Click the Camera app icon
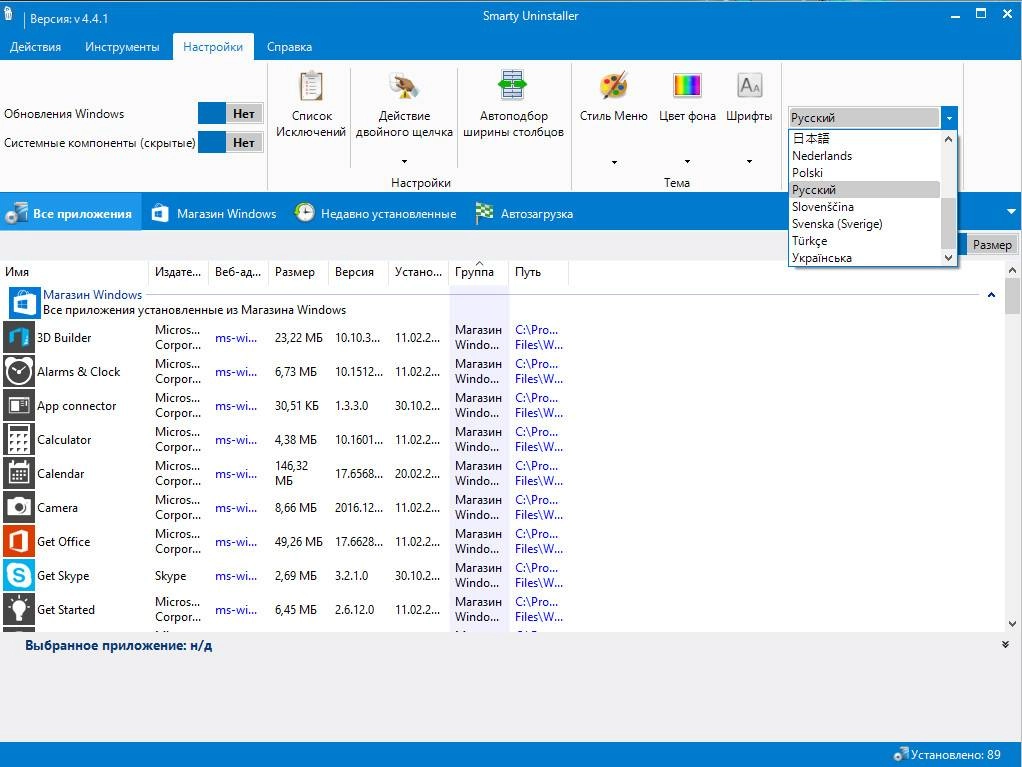The image size is (1022, 767). point(19,507)
